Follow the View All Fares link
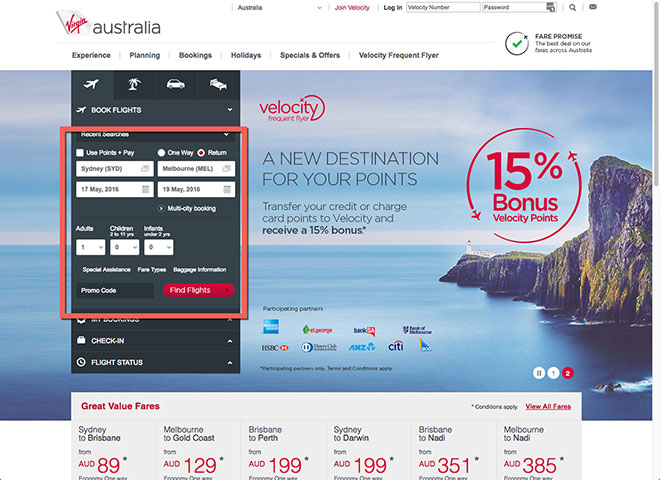This screenshot has height=480, width=660. (548, 406)
